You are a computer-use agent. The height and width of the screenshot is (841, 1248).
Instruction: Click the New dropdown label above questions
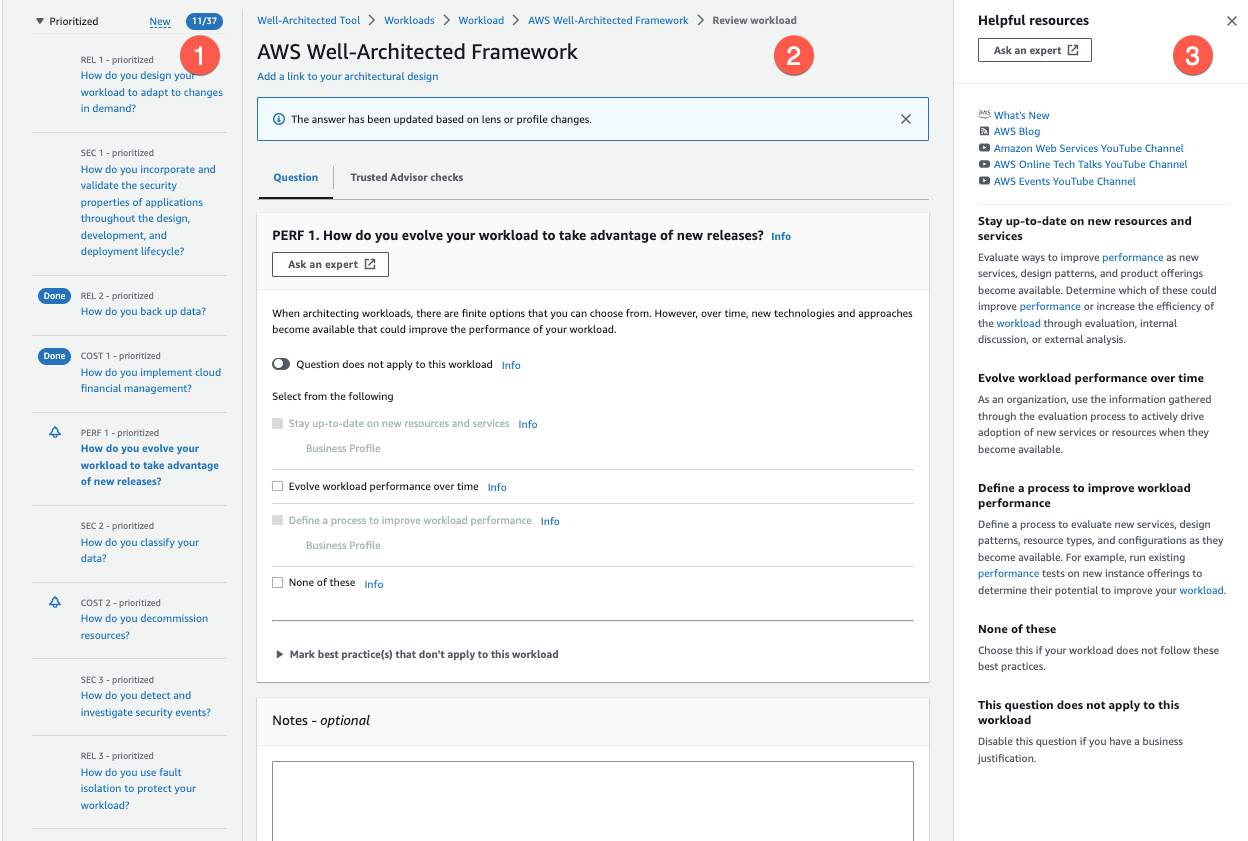pos(160,21)
